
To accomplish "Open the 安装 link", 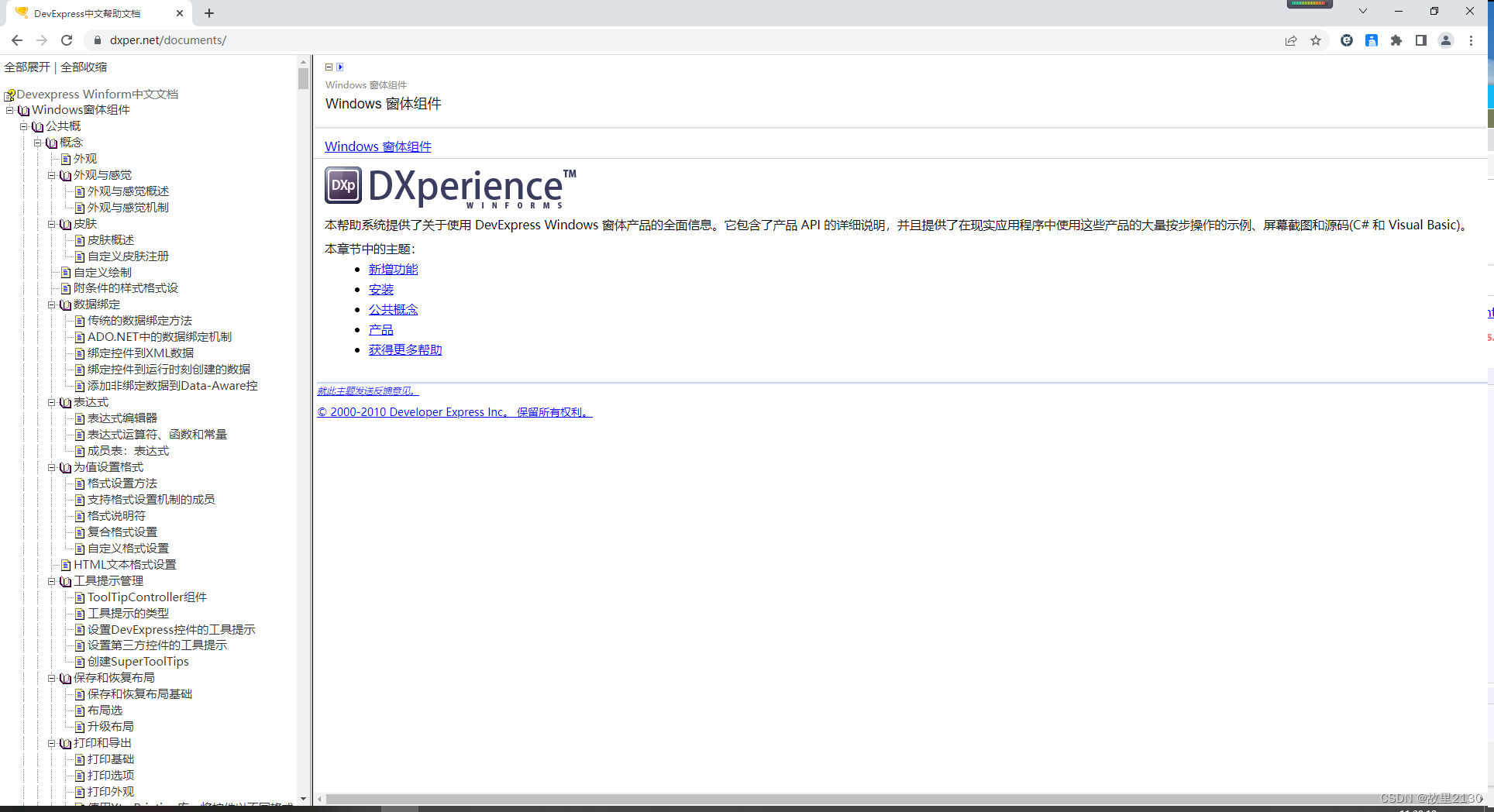I will 381,289.
